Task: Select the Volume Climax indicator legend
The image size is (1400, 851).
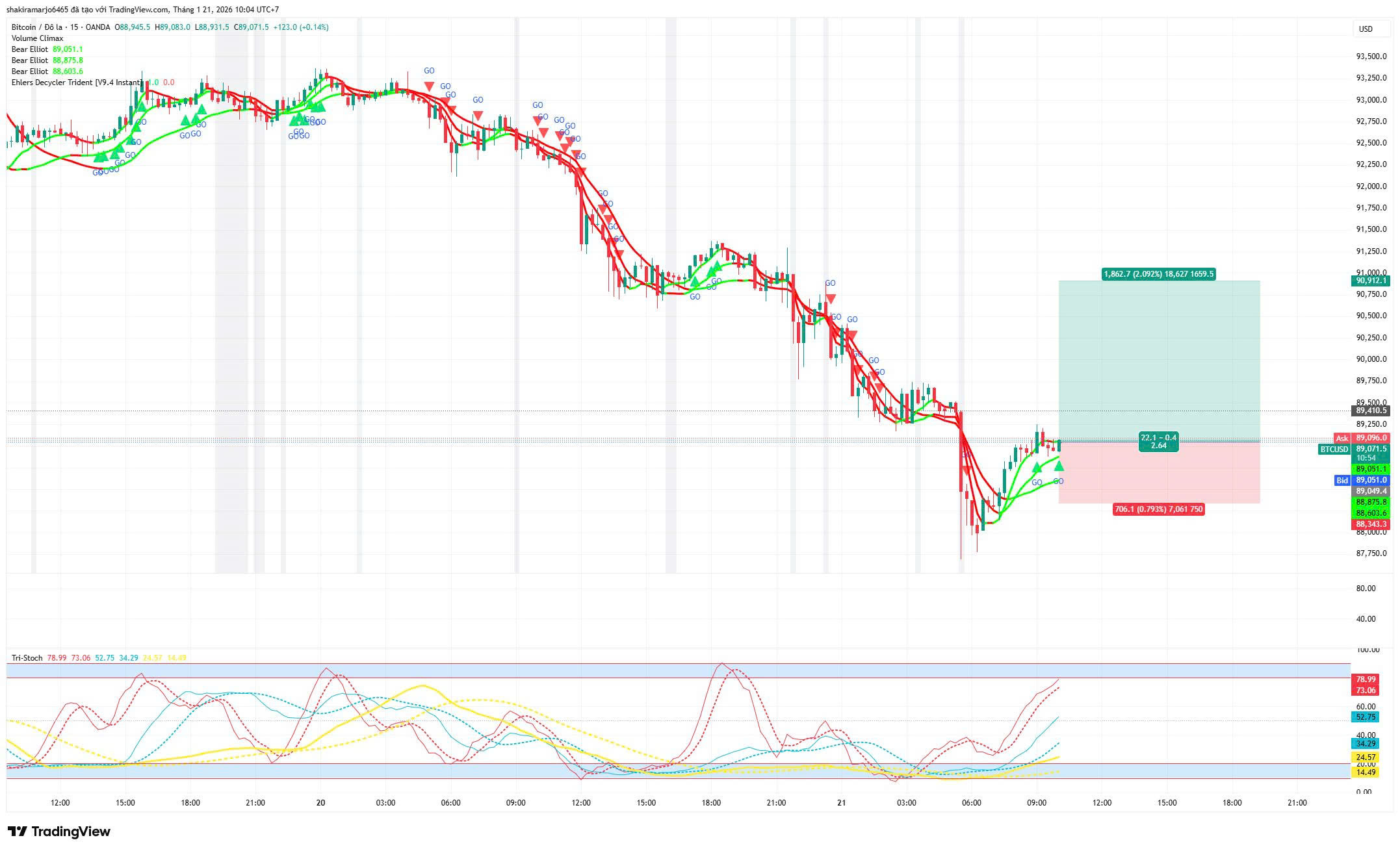Action: pos(37,38)
